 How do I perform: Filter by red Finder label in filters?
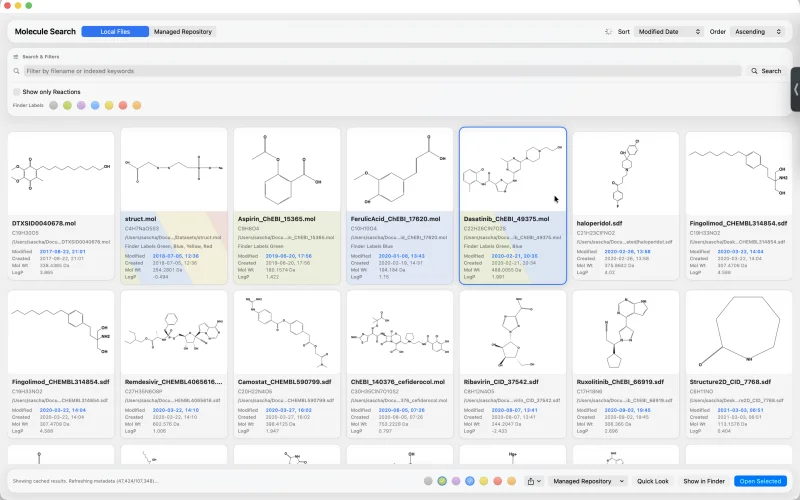click(x=122, y=106)
